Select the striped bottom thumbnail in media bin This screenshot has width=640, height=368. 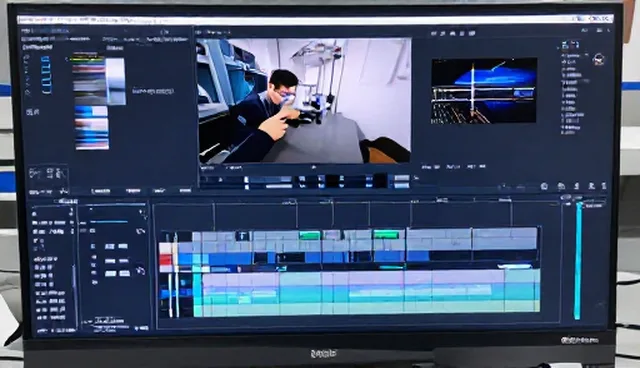(92, 134)
